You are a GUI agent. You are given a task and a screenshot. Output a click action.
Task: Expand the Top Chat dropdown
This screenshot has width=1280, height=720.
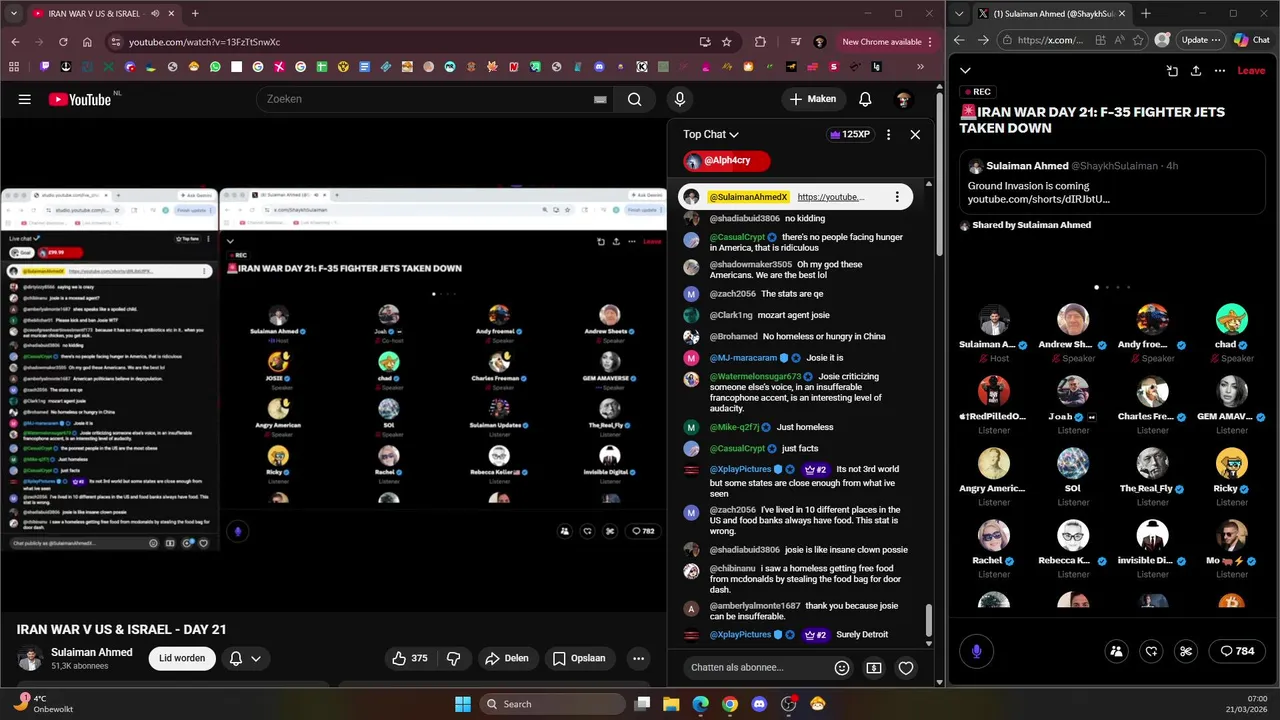[x=711, y=134]
